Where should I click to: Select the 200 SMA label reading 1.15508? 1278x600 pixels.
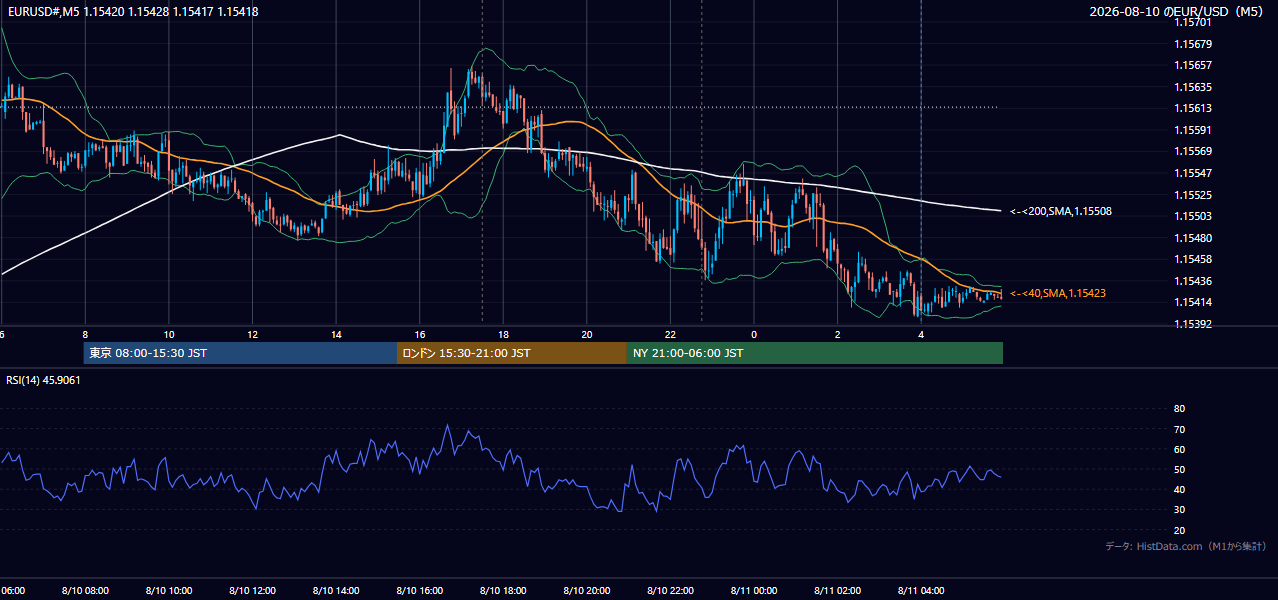coord(1061,212)
